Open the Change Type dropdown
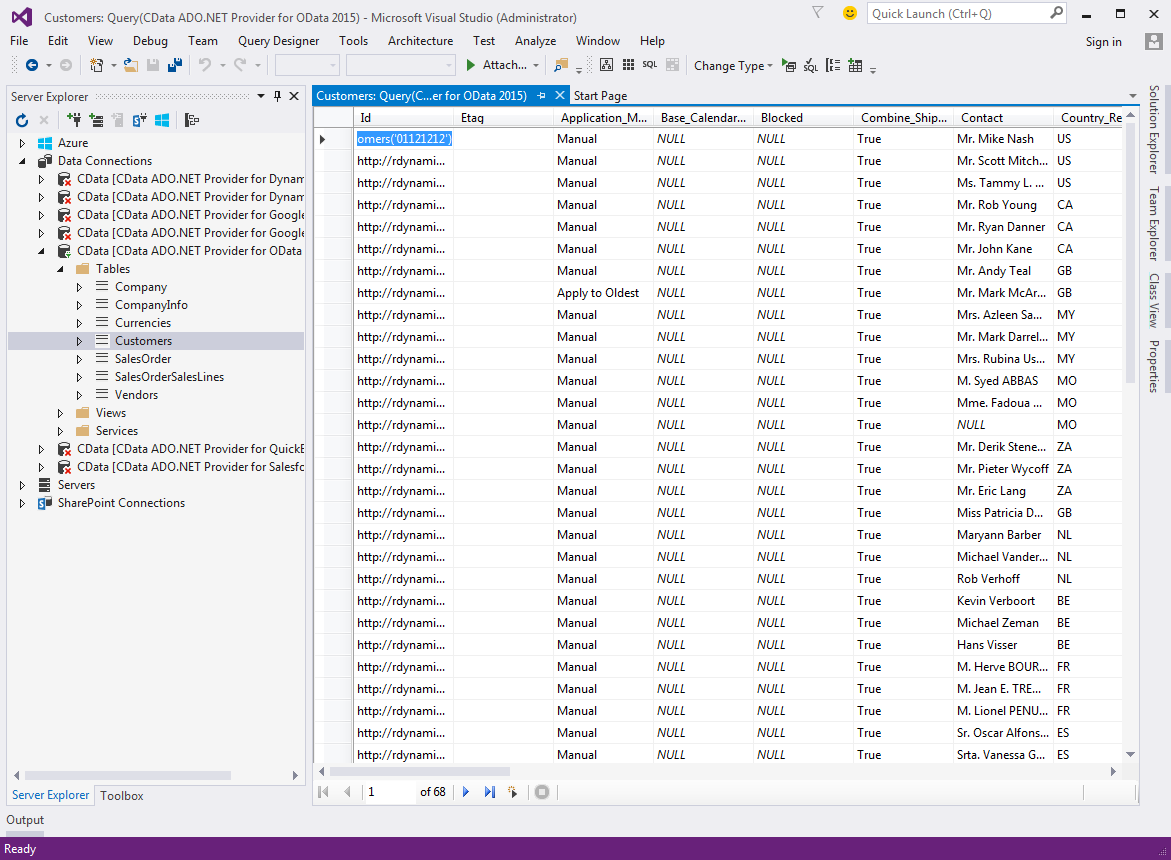This screenshot has height=860, width=1171. click(734, 66)
